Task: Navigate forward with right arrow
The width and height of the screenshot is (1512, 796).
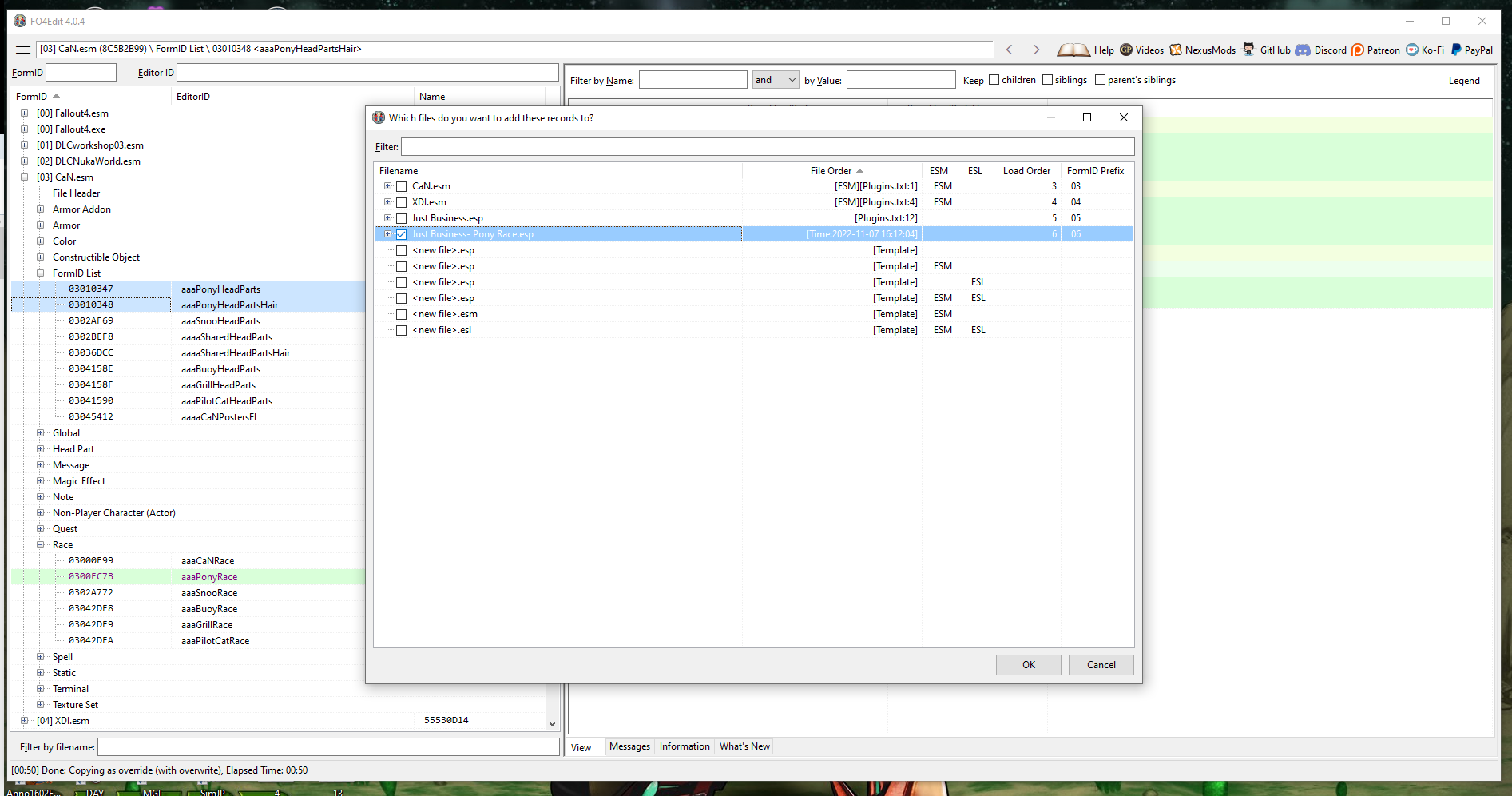Action: (1036, 50)
